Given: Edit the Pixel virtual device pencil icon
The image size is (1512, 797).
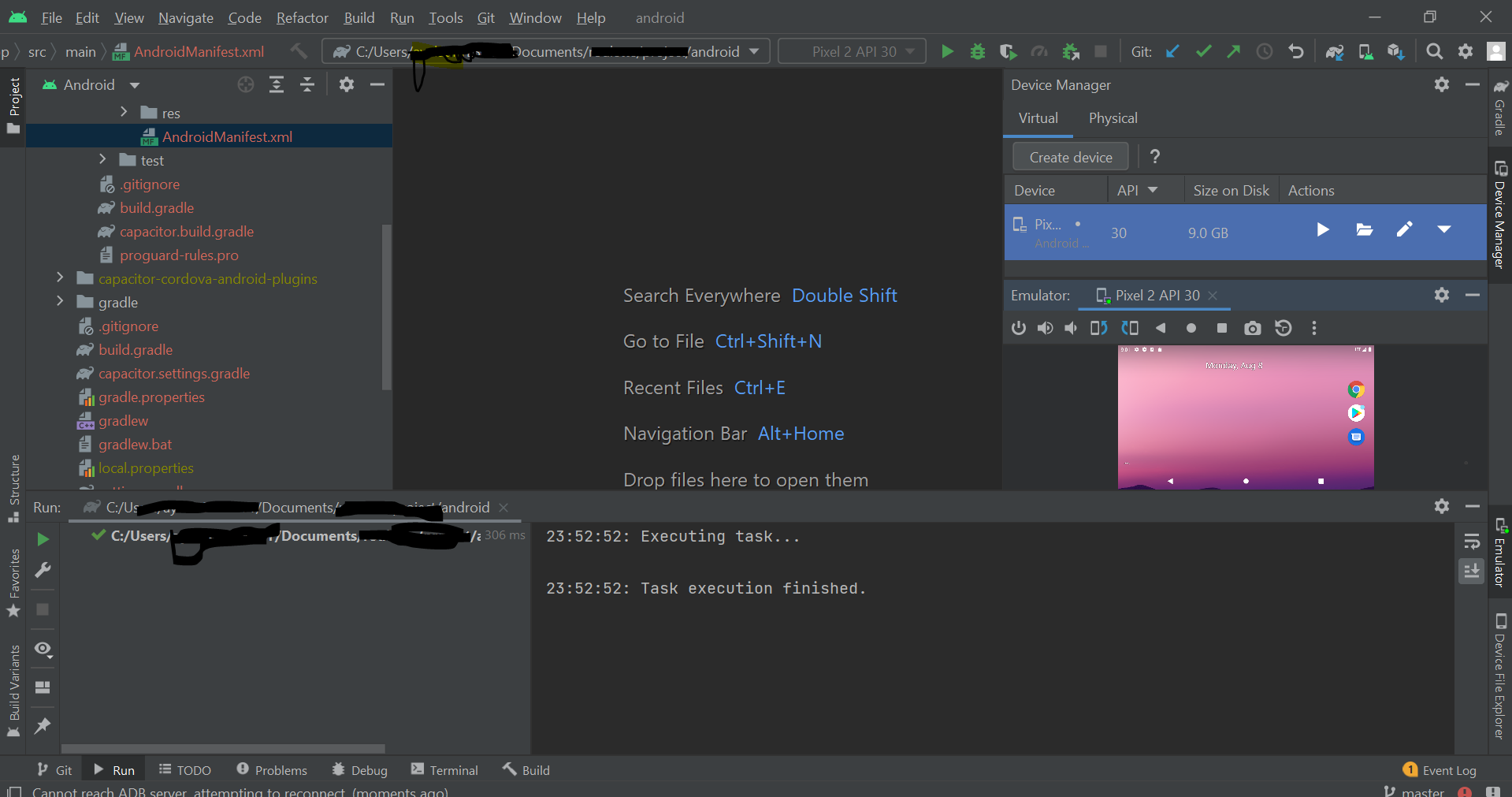Looking at the screenshot, I should click(x=1404, y=229).
